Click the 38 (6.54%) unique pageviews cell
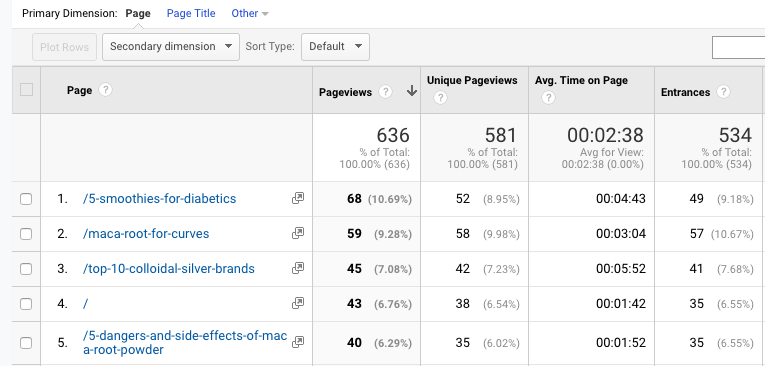Screen dimensions: 765x366 coord(474,305)
